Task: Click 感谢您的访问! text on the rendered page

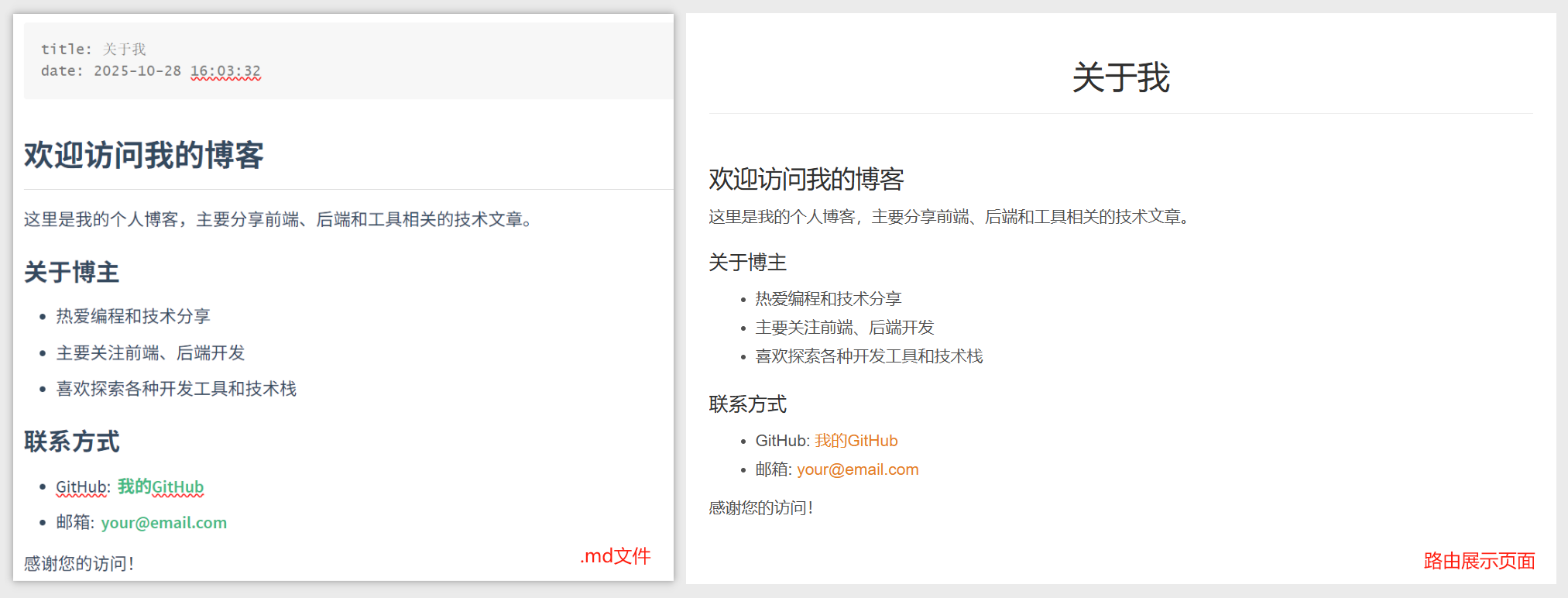Action: tap(760, 508)
